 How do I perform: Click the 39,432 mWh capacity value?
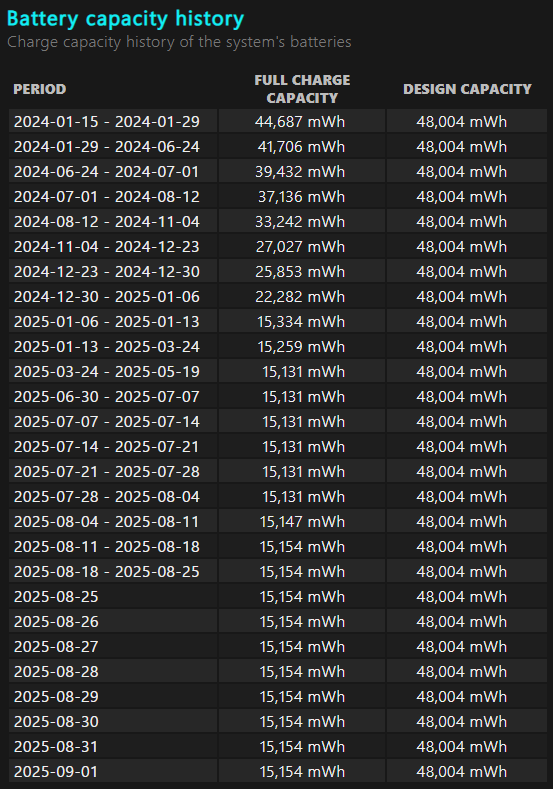pos(300,172)
